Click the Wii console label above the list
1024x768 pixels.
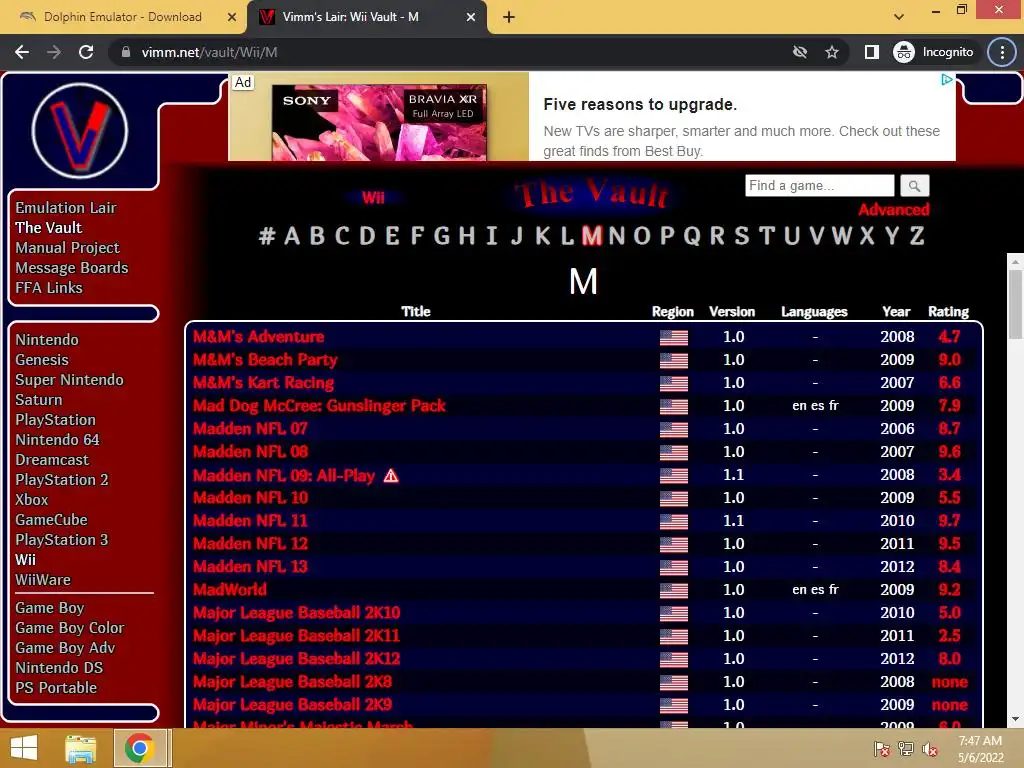[x=374, y=198]
